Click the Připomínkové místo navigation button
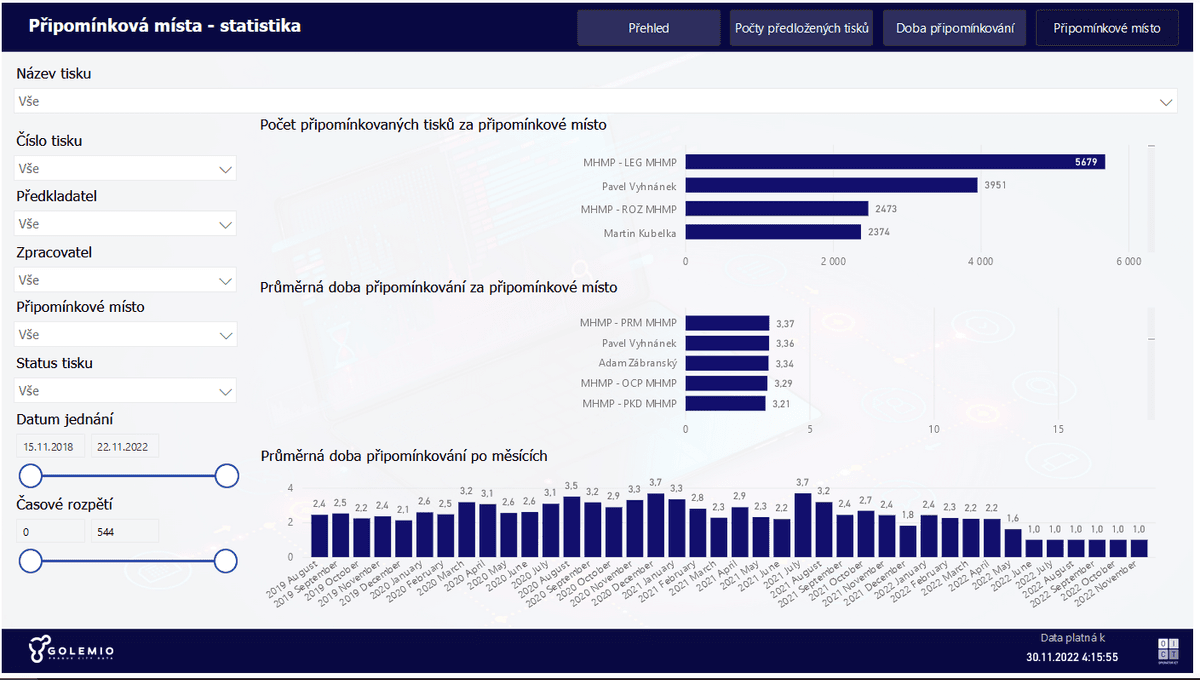 pos(1107,27)
